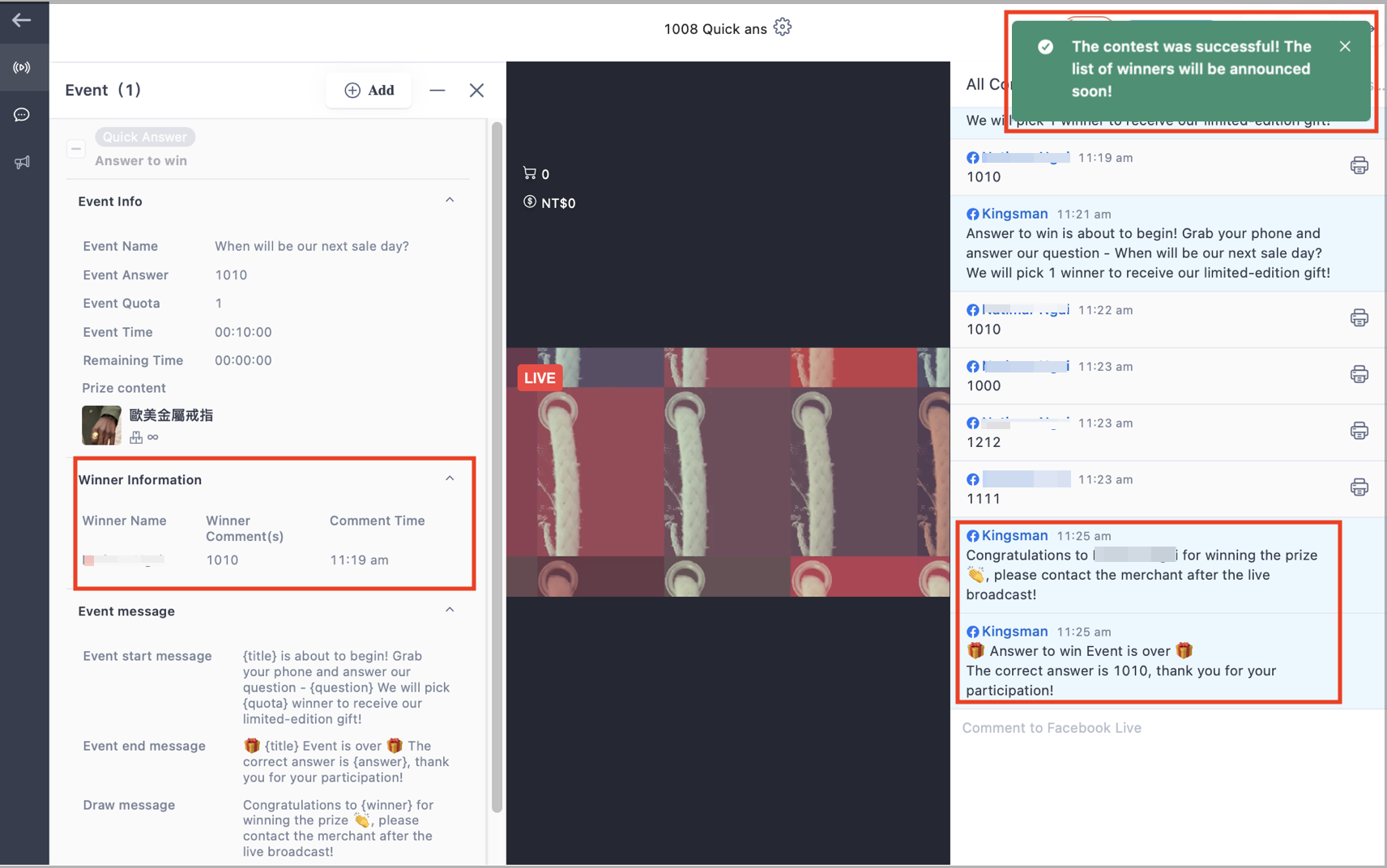Dismiss the contest successful notification

click(1345, 46)
